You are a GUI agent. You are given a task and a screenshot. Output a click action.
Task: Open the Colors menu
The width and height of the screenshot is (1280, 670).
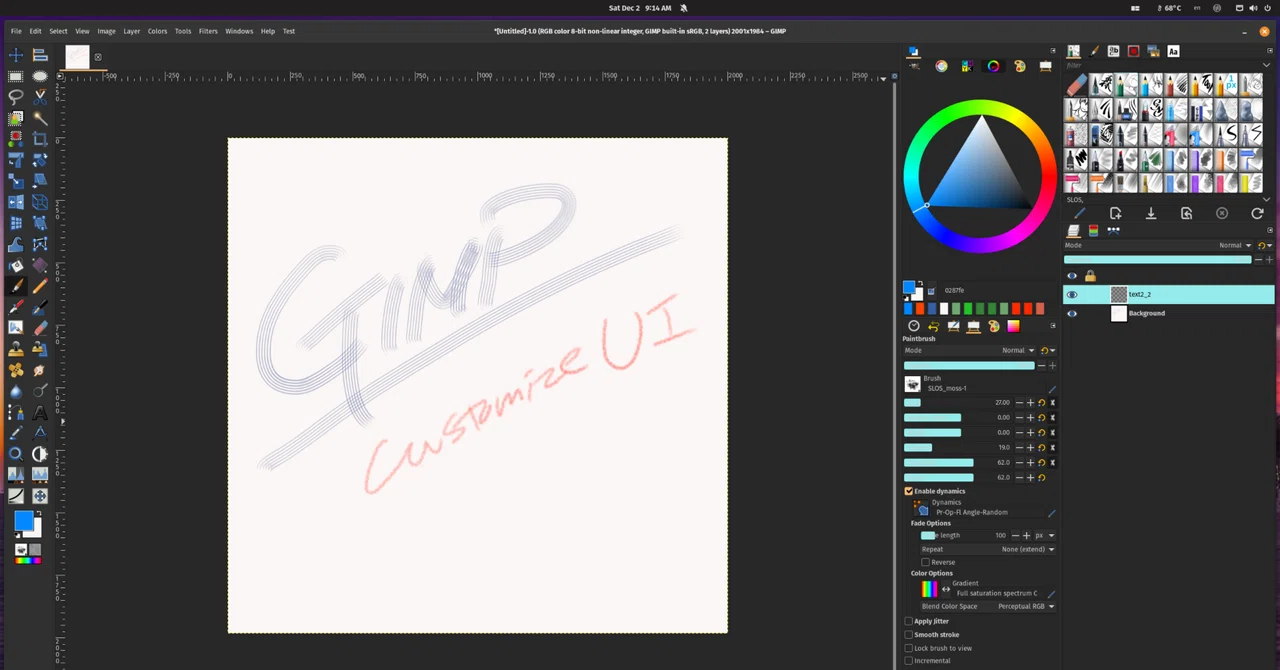pos(157,31)
